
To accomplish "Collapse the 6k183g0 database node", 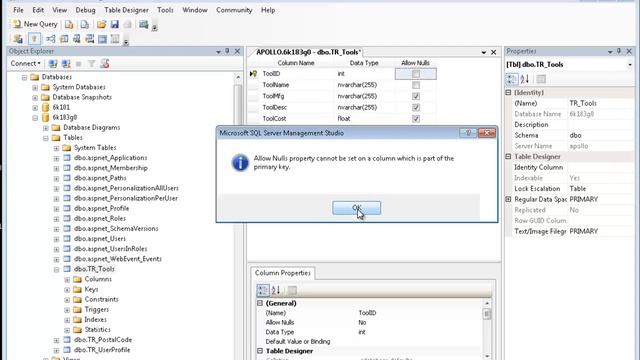I will pos(35,118).
